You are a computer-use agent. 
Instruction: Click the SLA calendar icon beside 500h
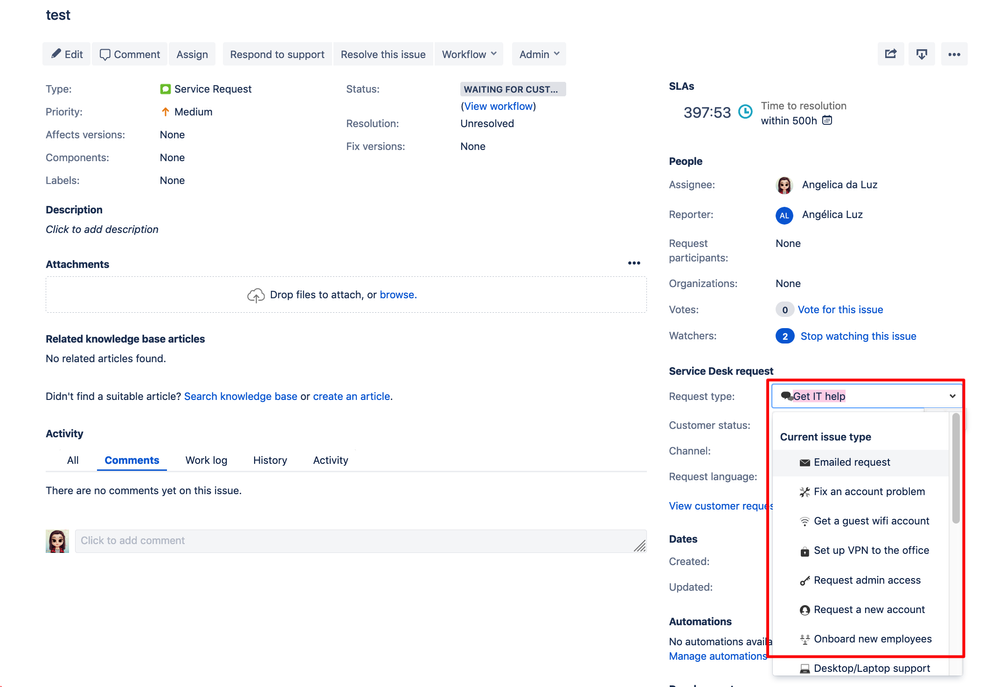(827, 120)
